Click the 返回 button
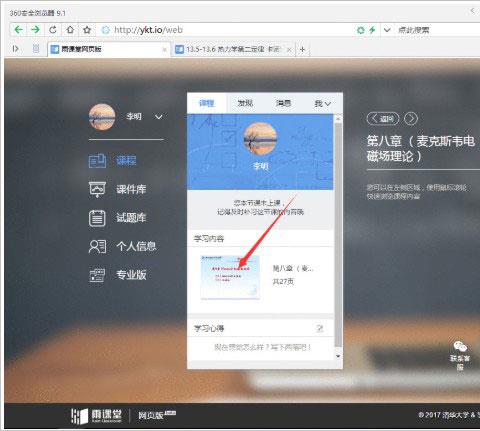The height and width of the screenshot is (431, 480). (383, 119)
